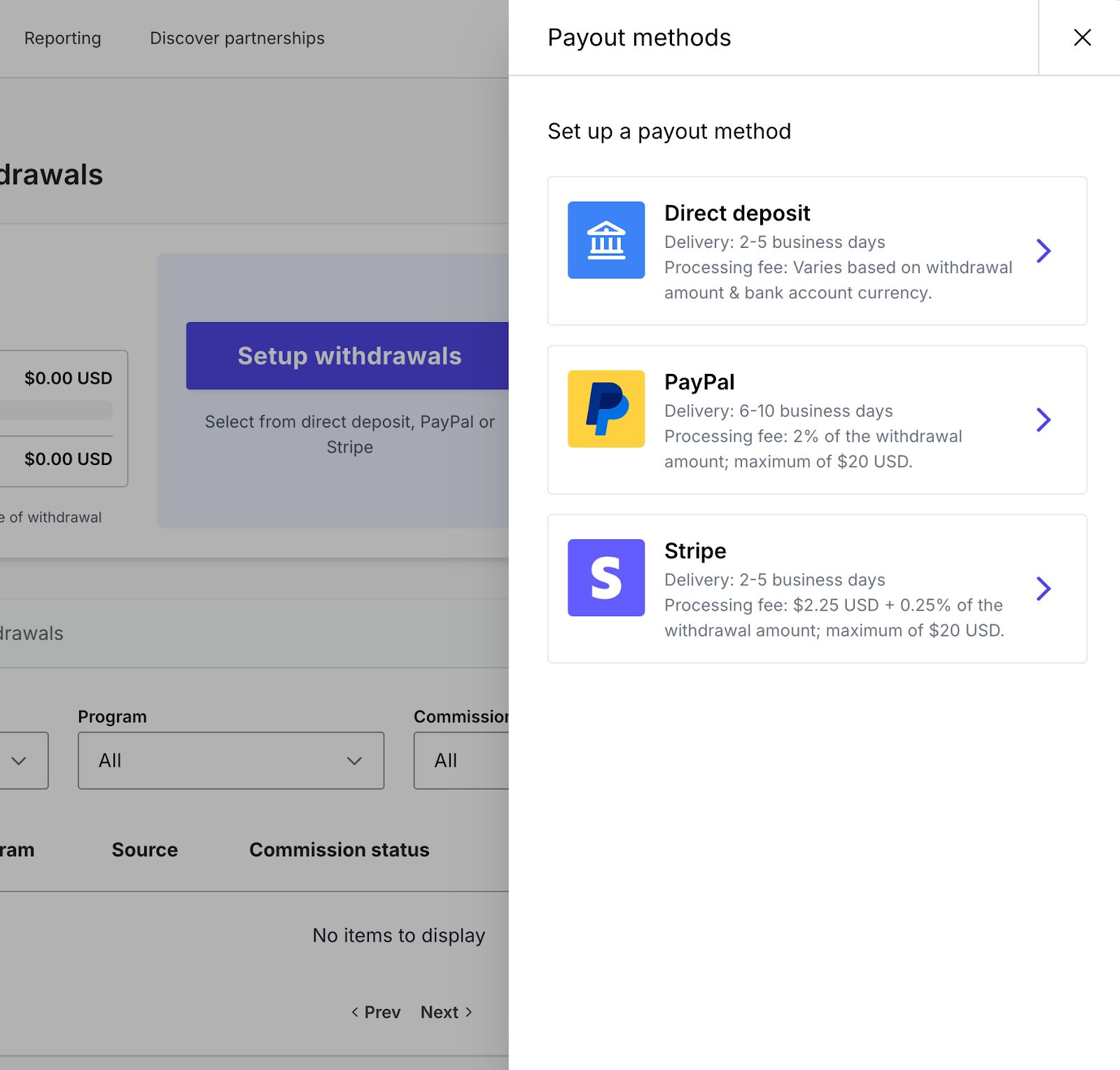1120x1070 pixels.
Task: Click the PayPal logo icon
Action: point(605,409)
